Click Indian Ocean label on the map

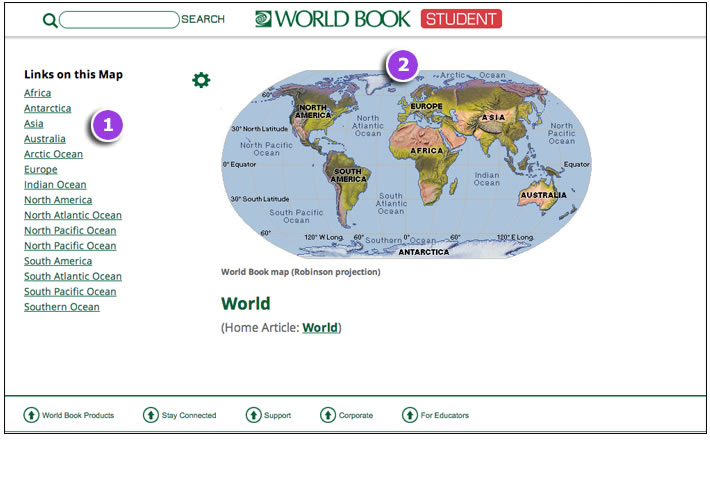click(487, 179)
